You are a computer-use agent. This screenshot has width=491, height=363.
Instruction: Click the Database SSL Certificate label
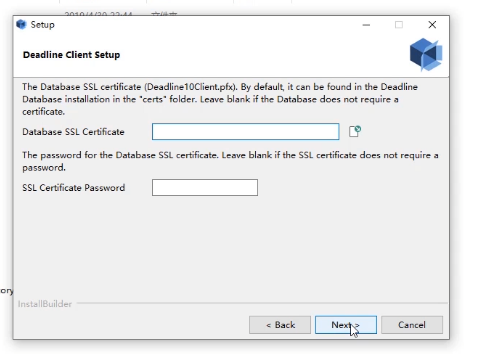point(73,132)
